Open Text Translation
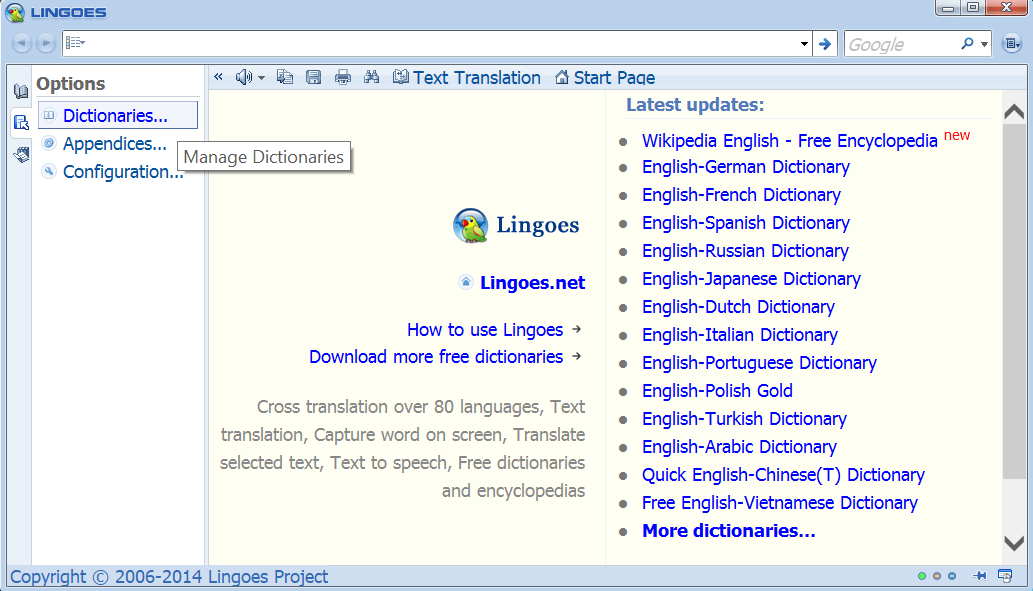This screenshot has width=1033, height=591. click(x=466, y=77)
